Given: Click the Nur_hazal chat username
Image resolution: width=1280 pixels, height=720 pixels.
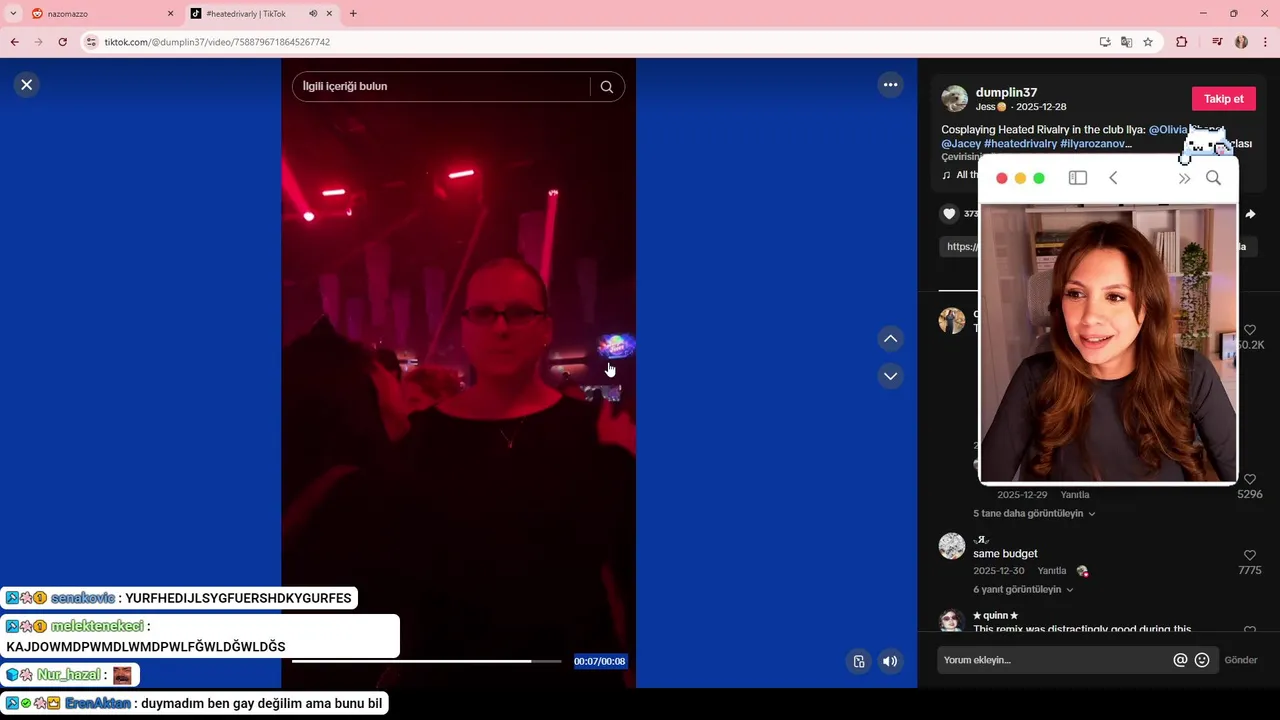Looking at the screenshot, I should [x=68, y=675].
